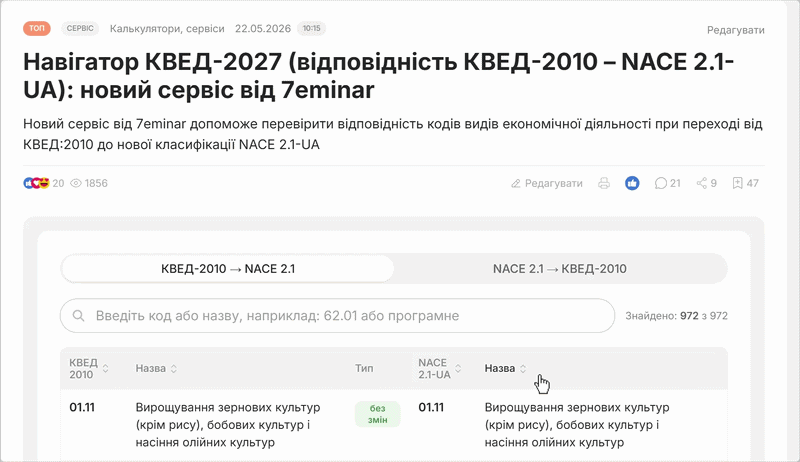Click Редагувати link at top right
The width and height of the screenshot is (800, 462).
735,30
